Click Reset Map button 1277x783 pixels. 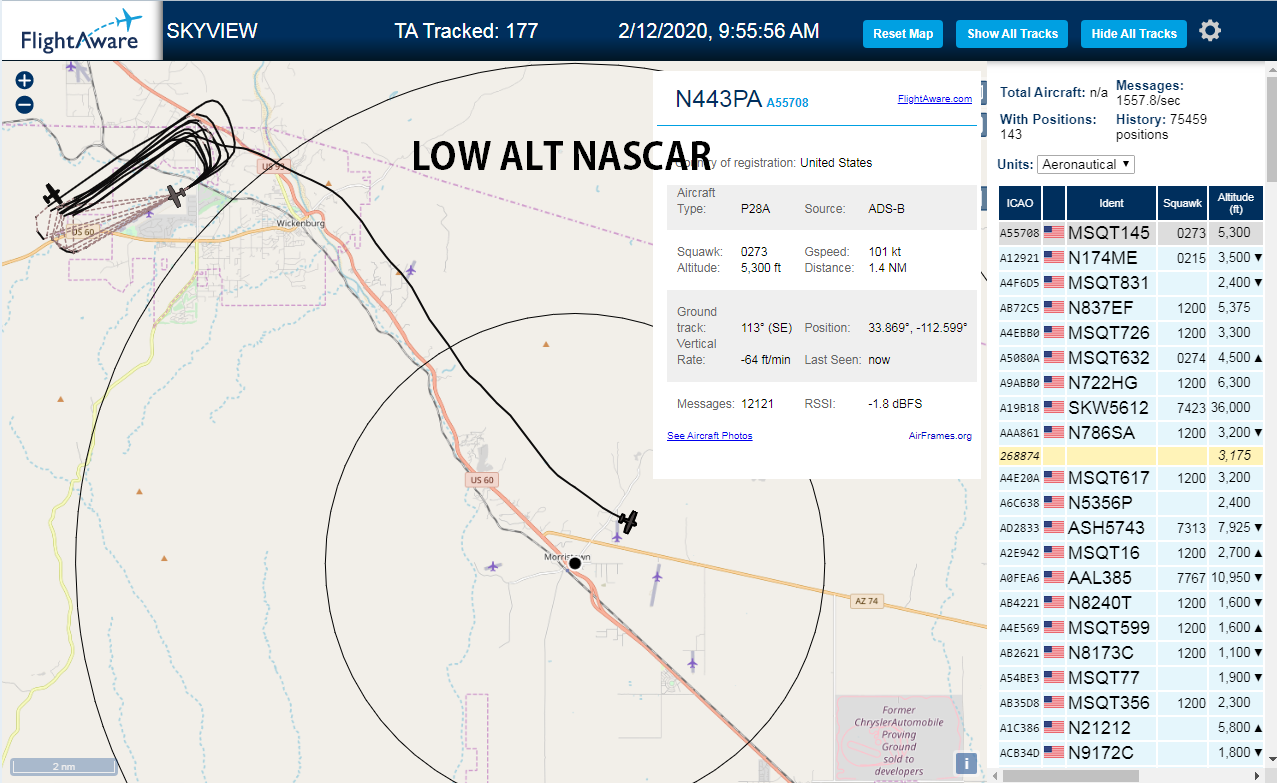(x=903, y=33)
